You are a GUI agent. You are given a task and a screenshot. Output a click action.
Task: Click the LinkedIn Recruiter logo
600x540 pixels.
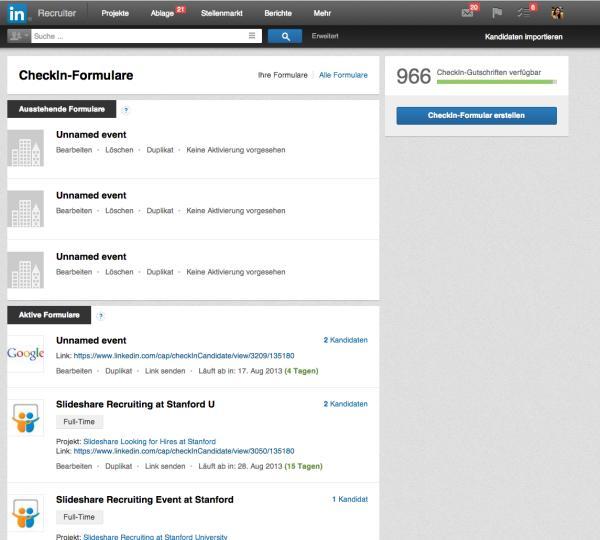(42, 13)
